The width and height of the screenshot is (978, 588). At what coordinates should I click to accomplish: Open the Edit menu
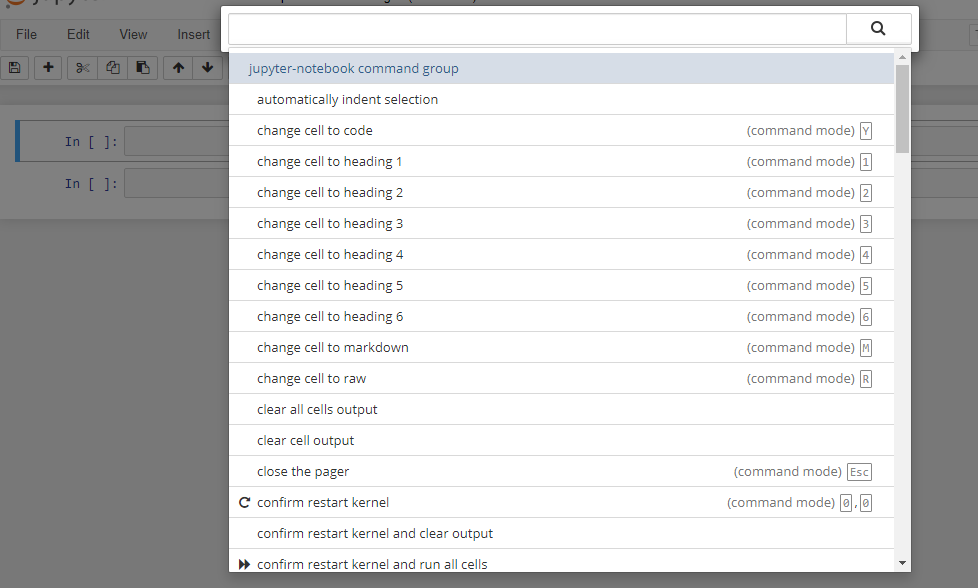point(78,34)
